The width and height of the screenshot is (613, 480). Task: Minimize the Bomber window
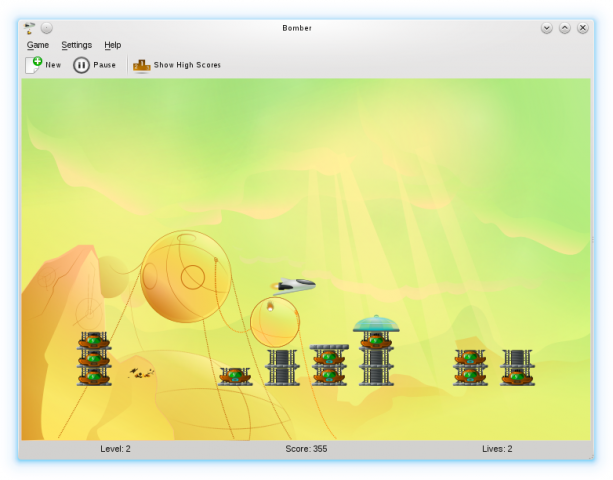coord(547,28)
